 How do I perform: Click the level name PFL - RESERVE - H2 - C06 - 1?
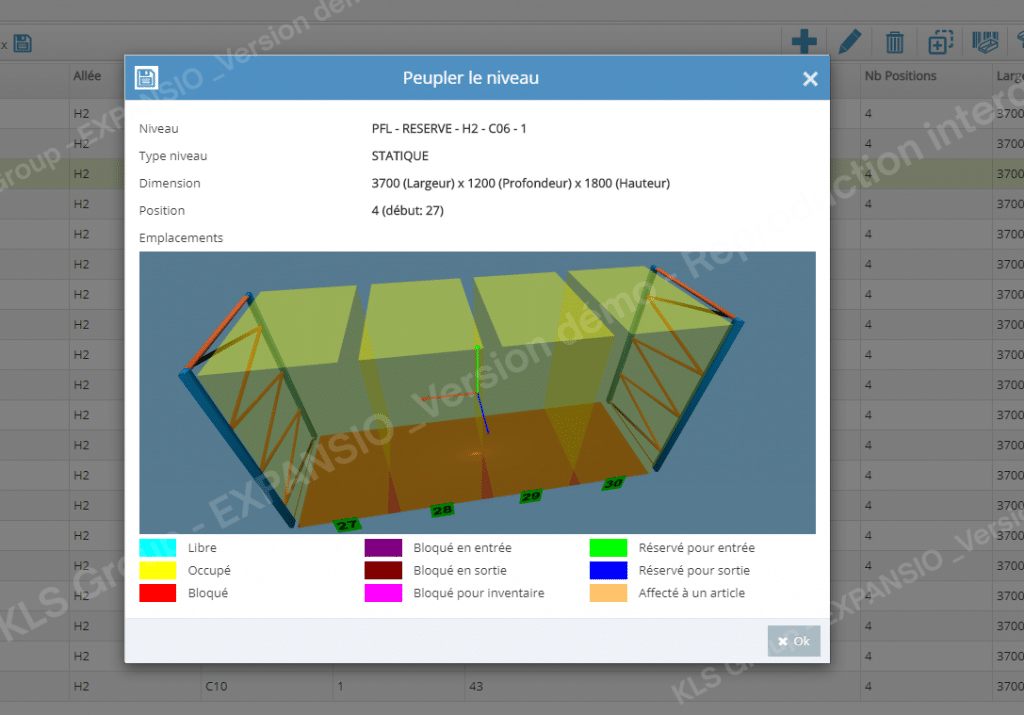(x=449, y=129)
